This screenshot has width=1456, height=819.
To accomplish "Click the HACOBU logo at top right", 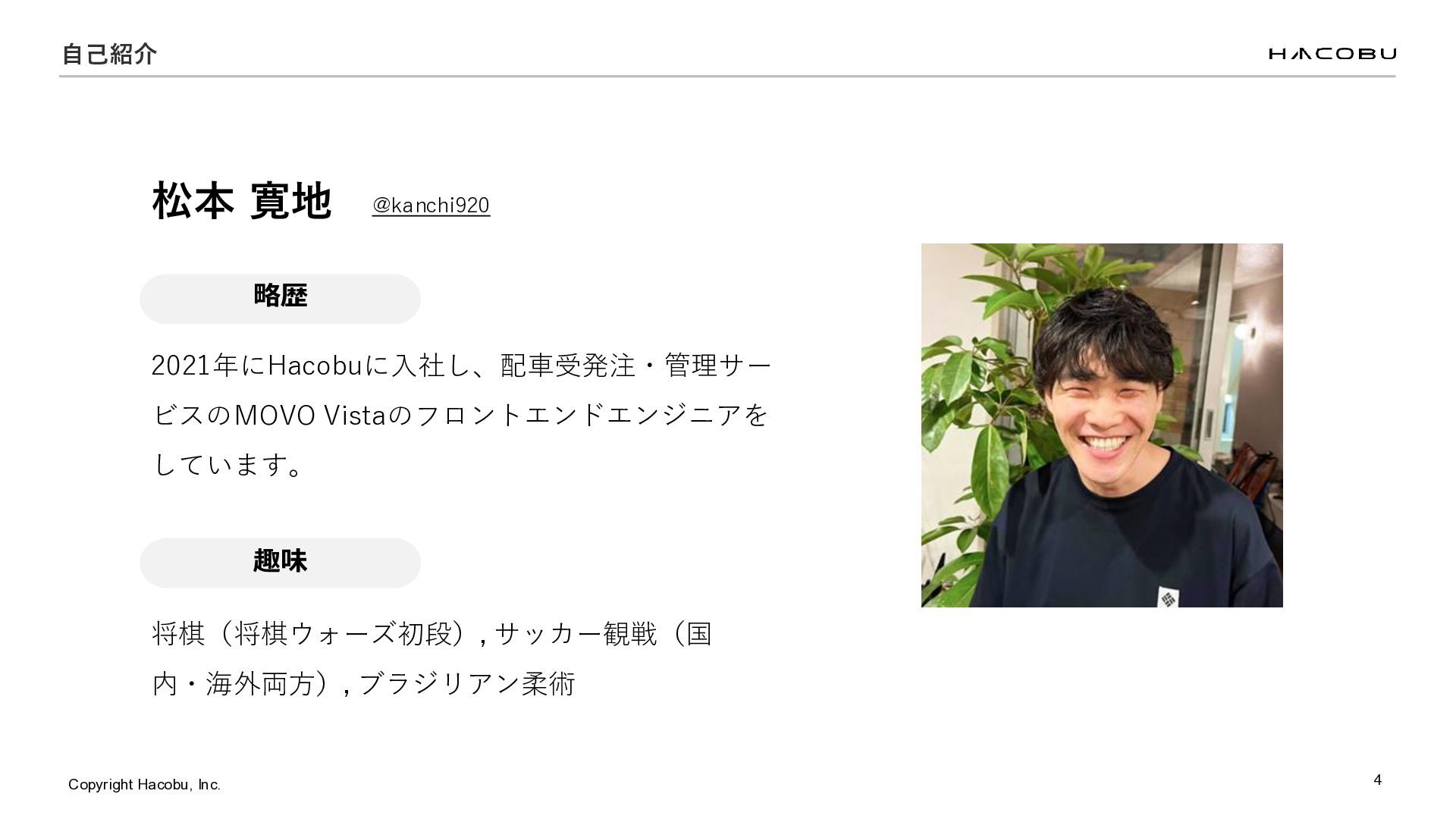I will pyautogui.click(x=1332, y=53).
